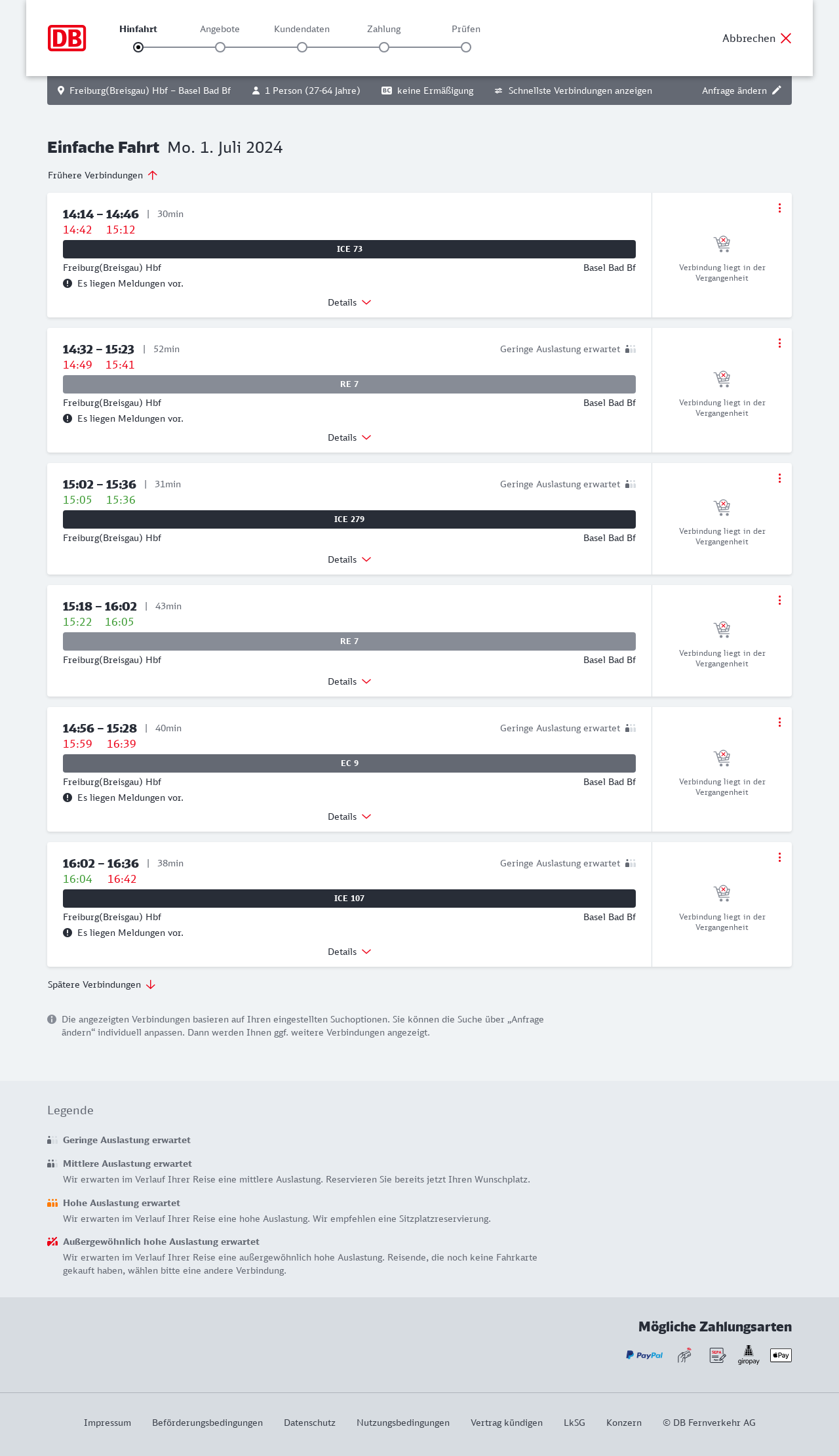Load Spätere Verbindungen
The height and width of the screenshot is (1456, 839).
click(x=102, y=984)
